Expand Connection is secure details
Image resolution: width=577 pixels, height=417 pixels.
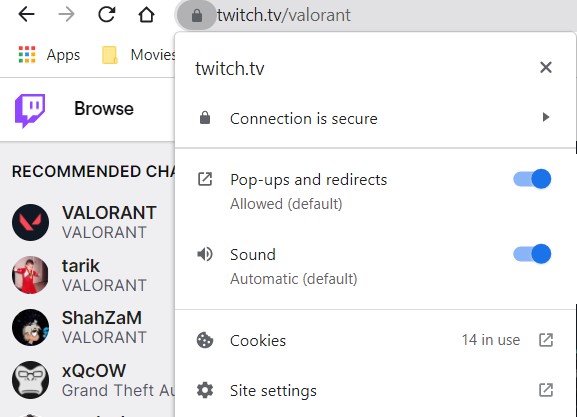coord(375,118)
